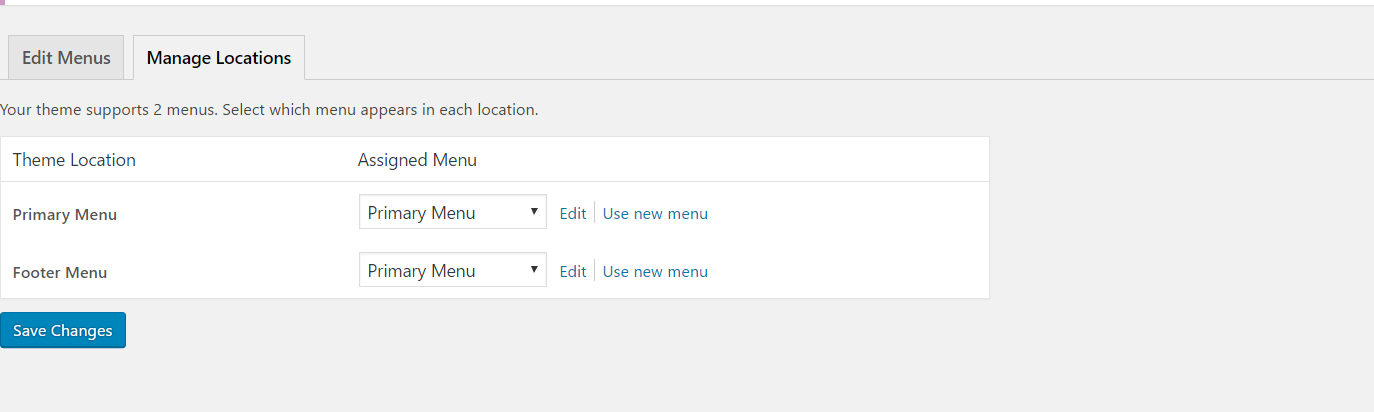
Task: Click Edit link in Footer Menu row
Action: click(x=572, y=271)
